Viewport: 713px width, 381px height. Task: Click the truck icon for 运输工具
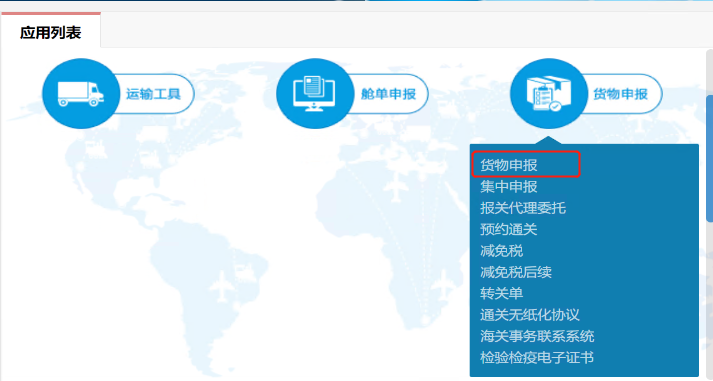[81, 94]
